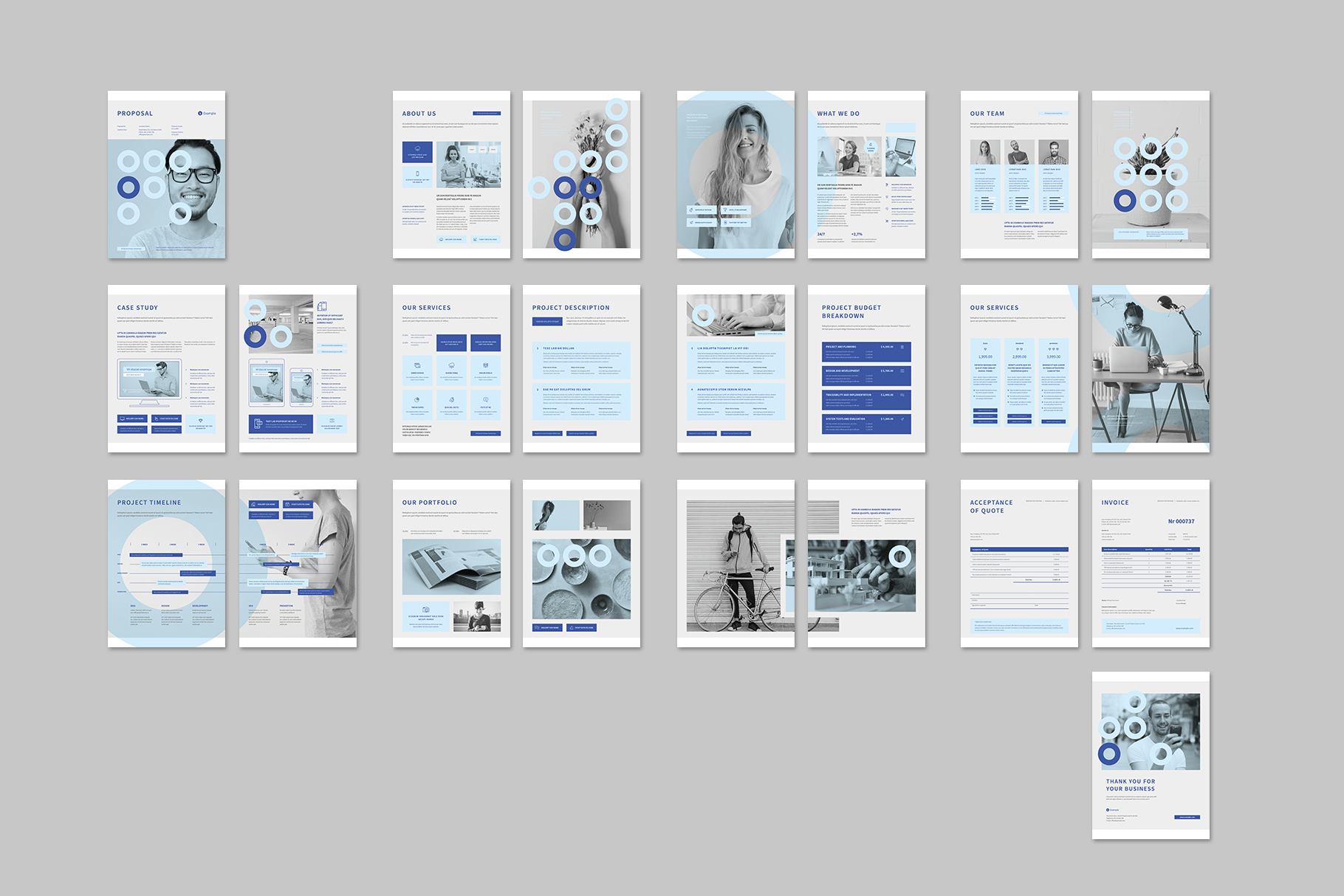Click the Example logo on the Proposal cover
Screen dimensions: 1344x896
(x=208, y=114)
